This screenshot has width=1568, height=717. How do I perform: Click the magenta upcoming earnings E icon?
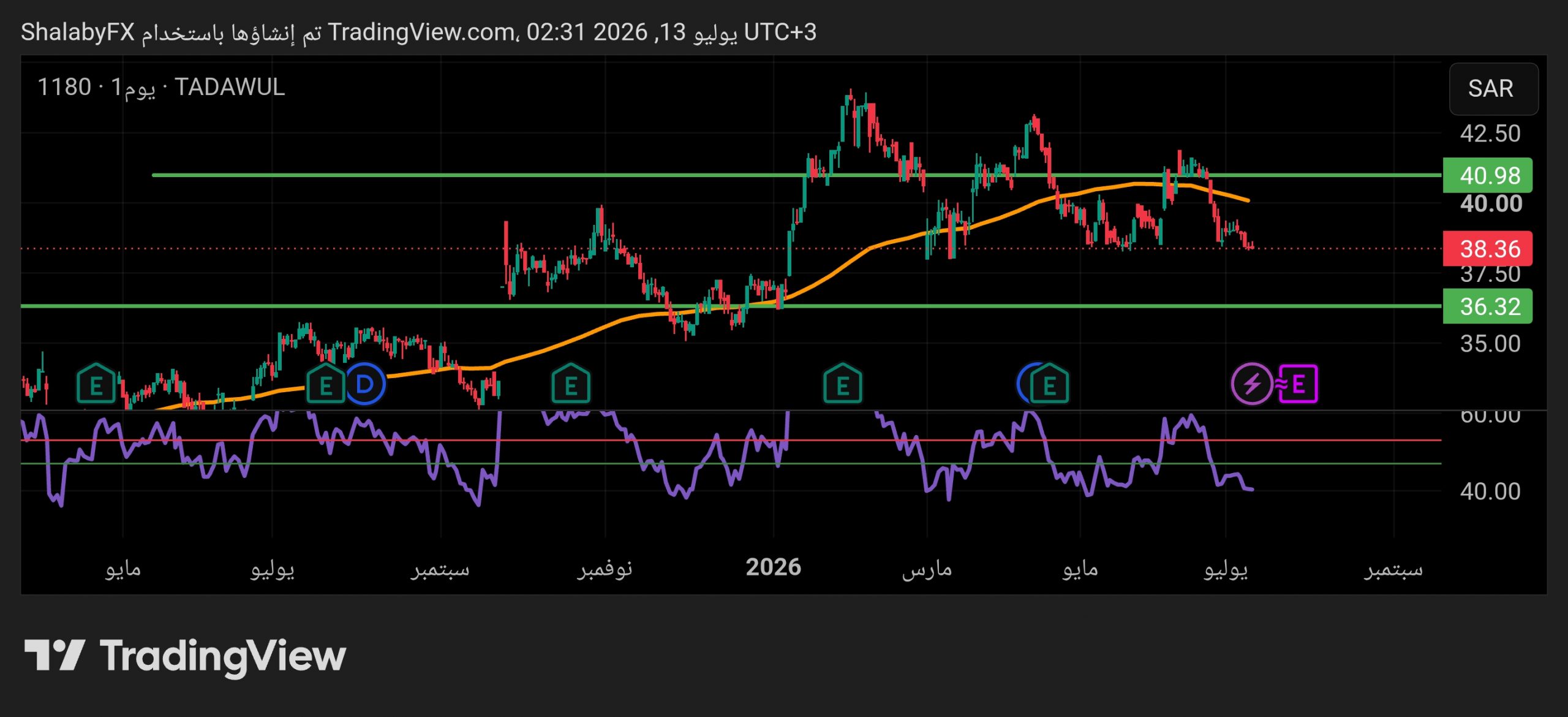pos(1298,384)
